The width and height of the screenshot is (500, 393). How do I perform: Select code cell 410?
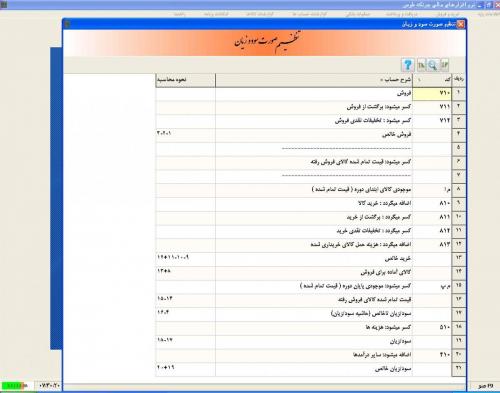(432, 355)
